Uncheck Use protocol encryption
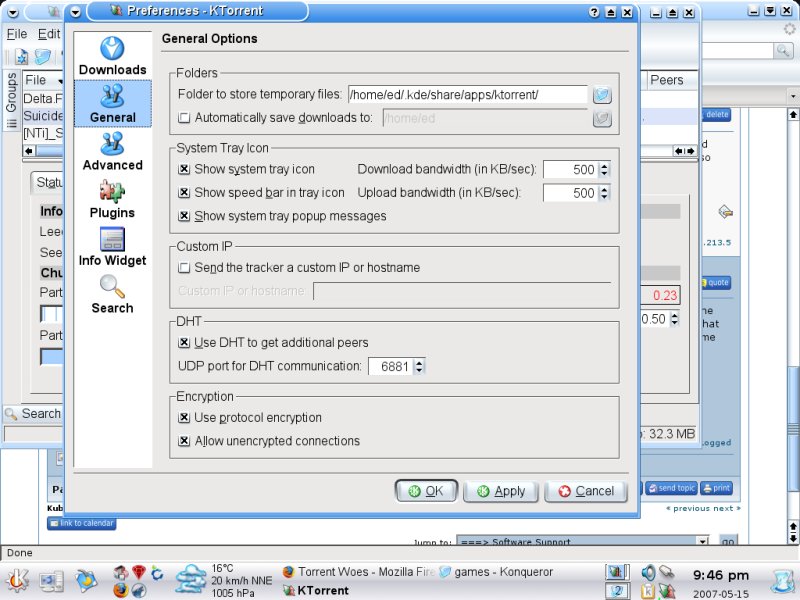This screenshot has width=800, height=600. 184,418
